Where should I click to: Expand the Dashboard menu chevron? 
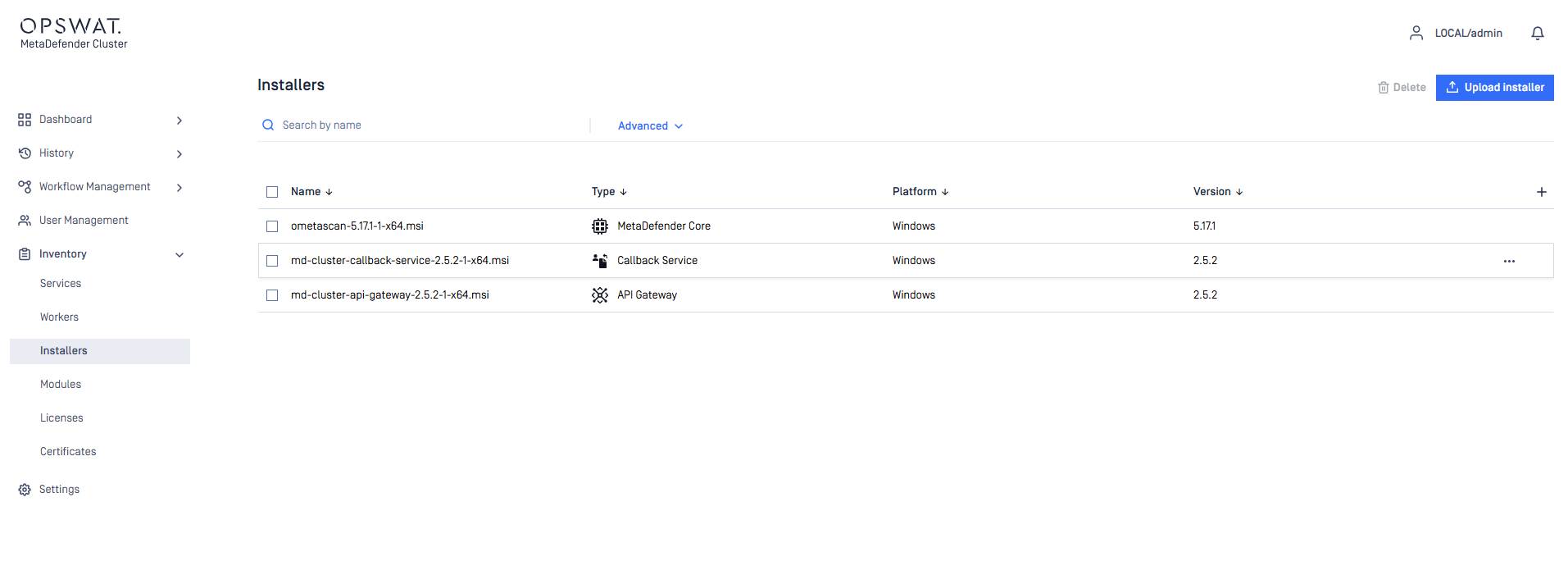click(x=180, y=121)
